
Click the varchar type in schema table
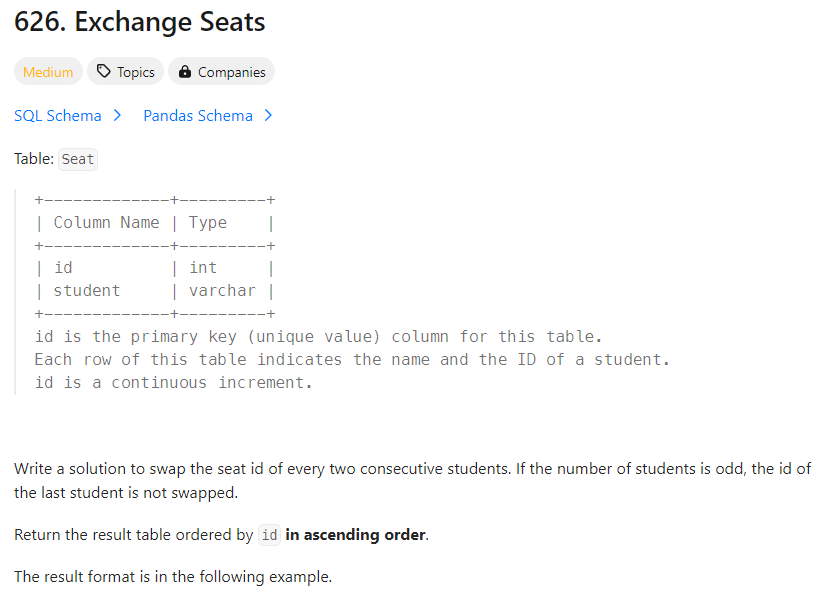(222, 291)
